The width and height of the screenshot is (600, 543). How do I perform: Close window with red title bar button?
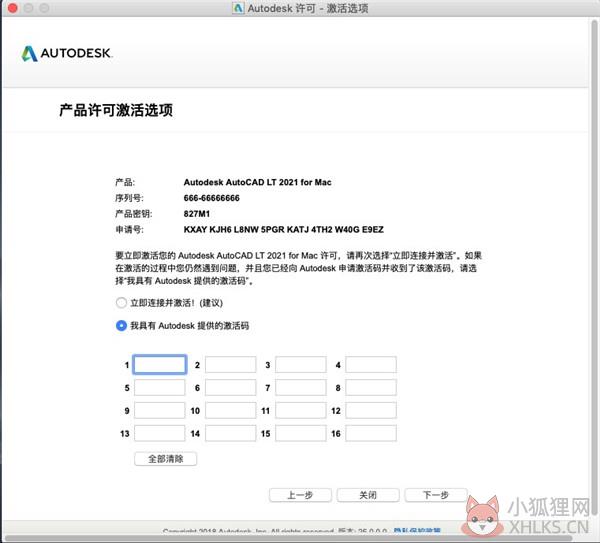click(x=13, y=8)
